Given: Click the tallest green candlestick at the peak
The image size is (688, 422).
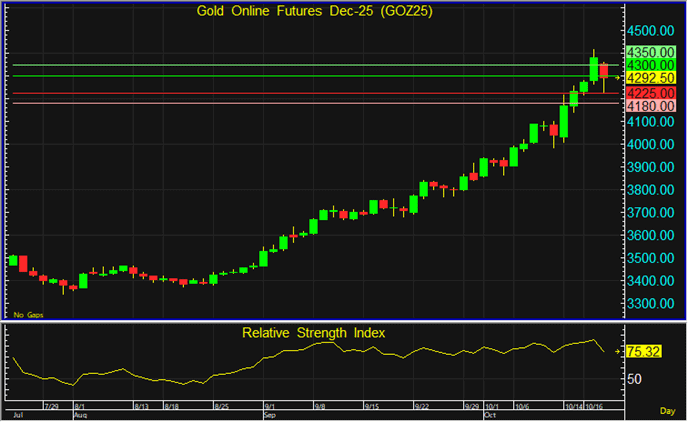Looking at the screenshot, I should coord(594,67).
